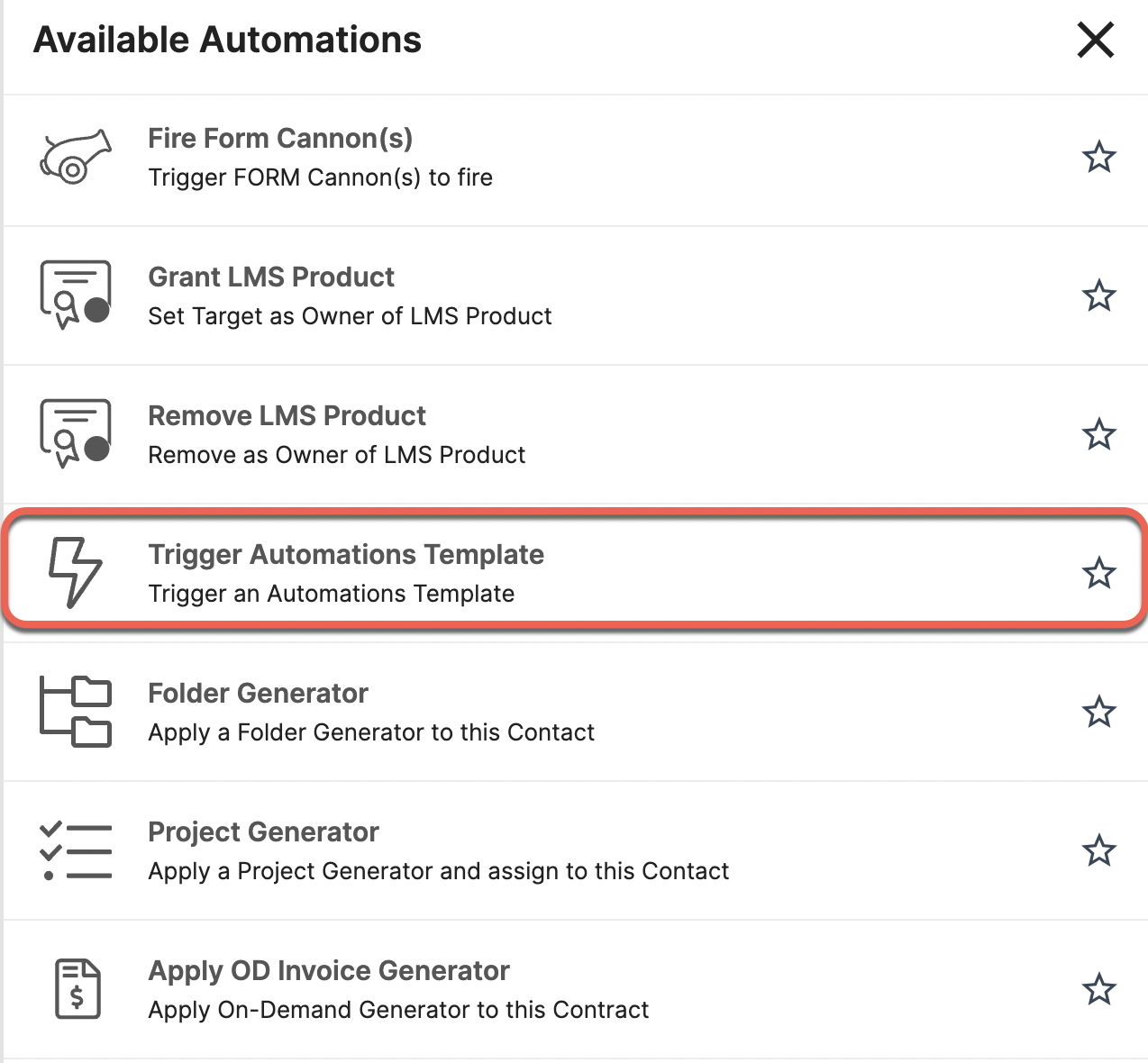Click the dollar invoice document icon
The image size is (1148, 1063).
pyautogui.click(x=77, y=989)
